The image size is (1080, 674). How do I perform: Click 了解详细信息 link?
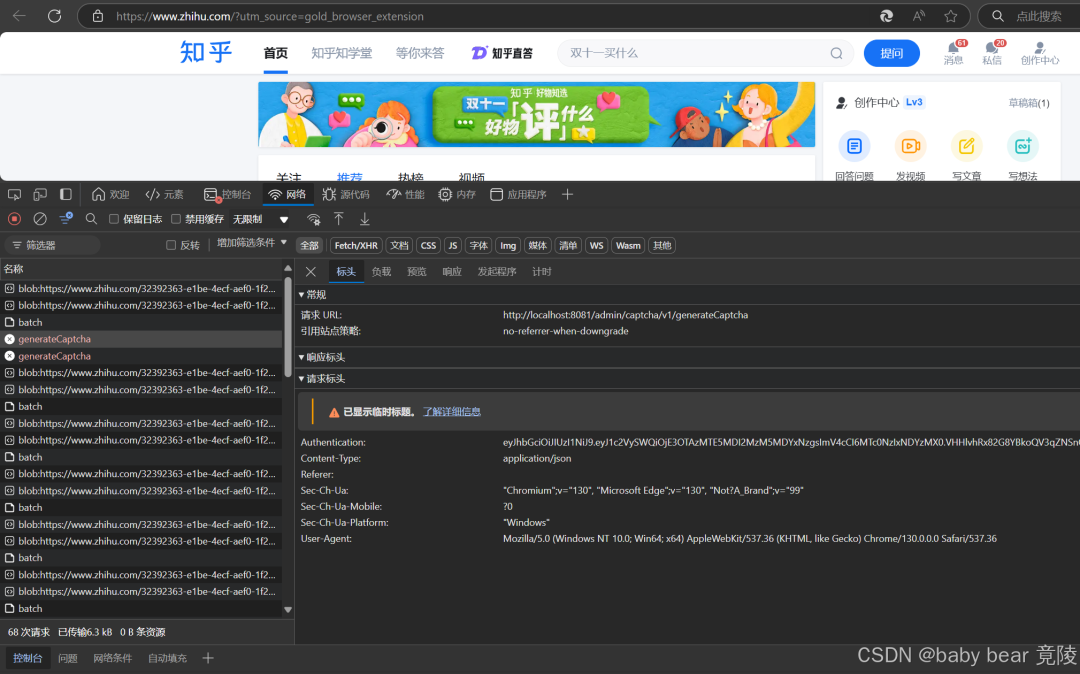tap(452, 412)
